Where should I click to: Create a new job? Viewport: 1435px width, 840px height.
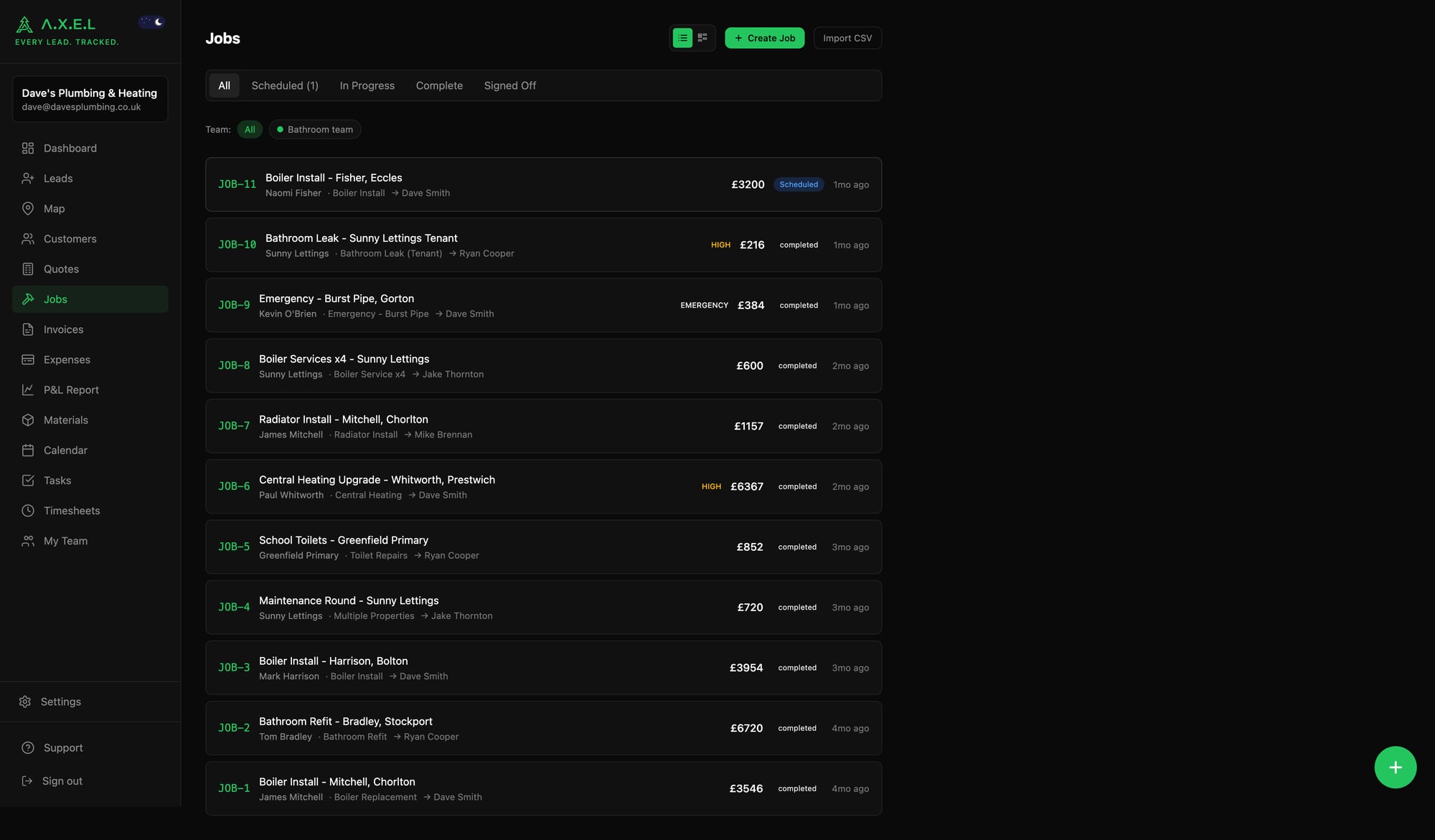tap(764, 37)
